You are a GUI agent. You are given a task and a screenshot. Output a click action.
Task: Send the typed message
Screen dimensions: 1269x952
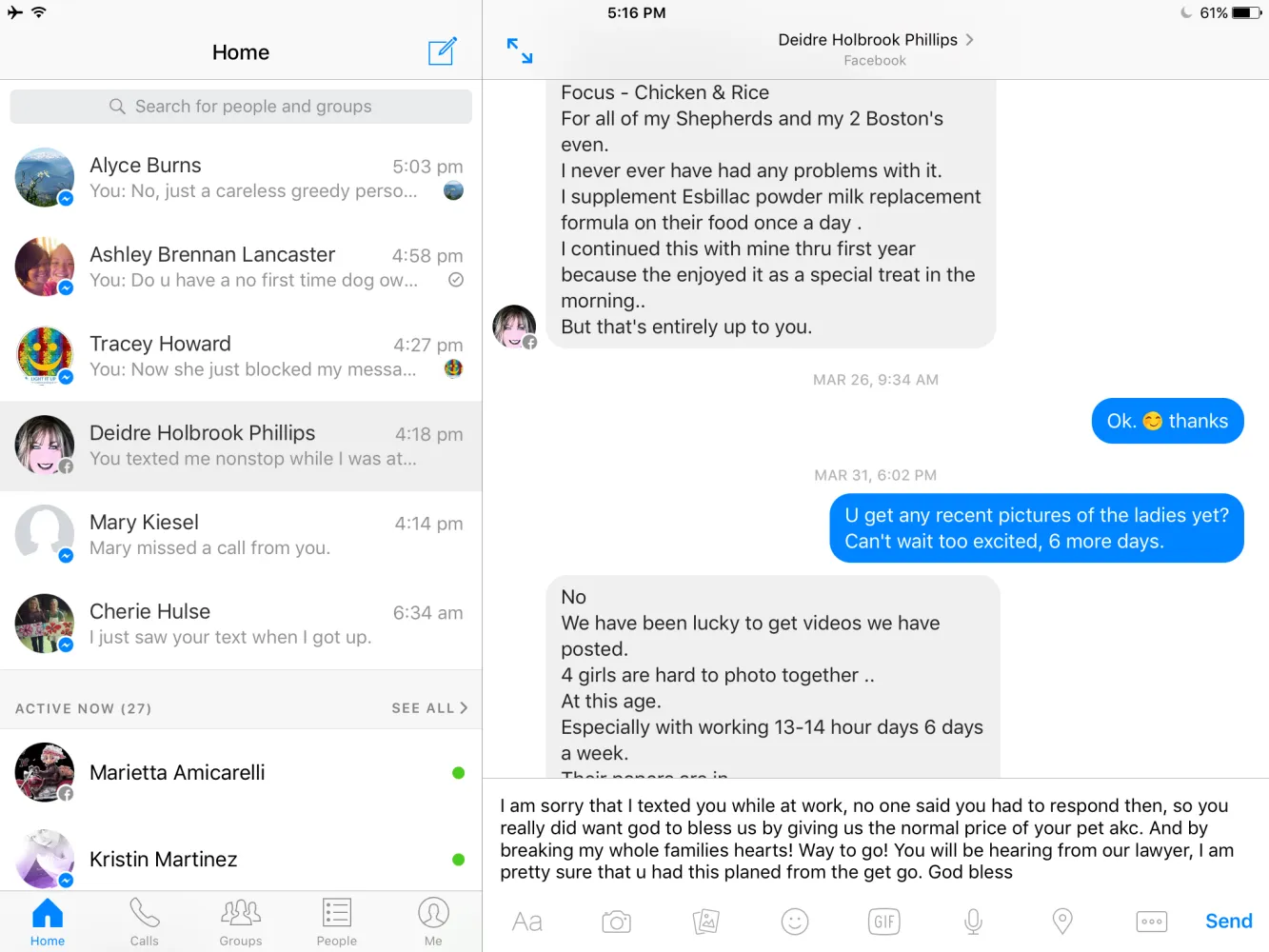click(x=1229, y=922)
